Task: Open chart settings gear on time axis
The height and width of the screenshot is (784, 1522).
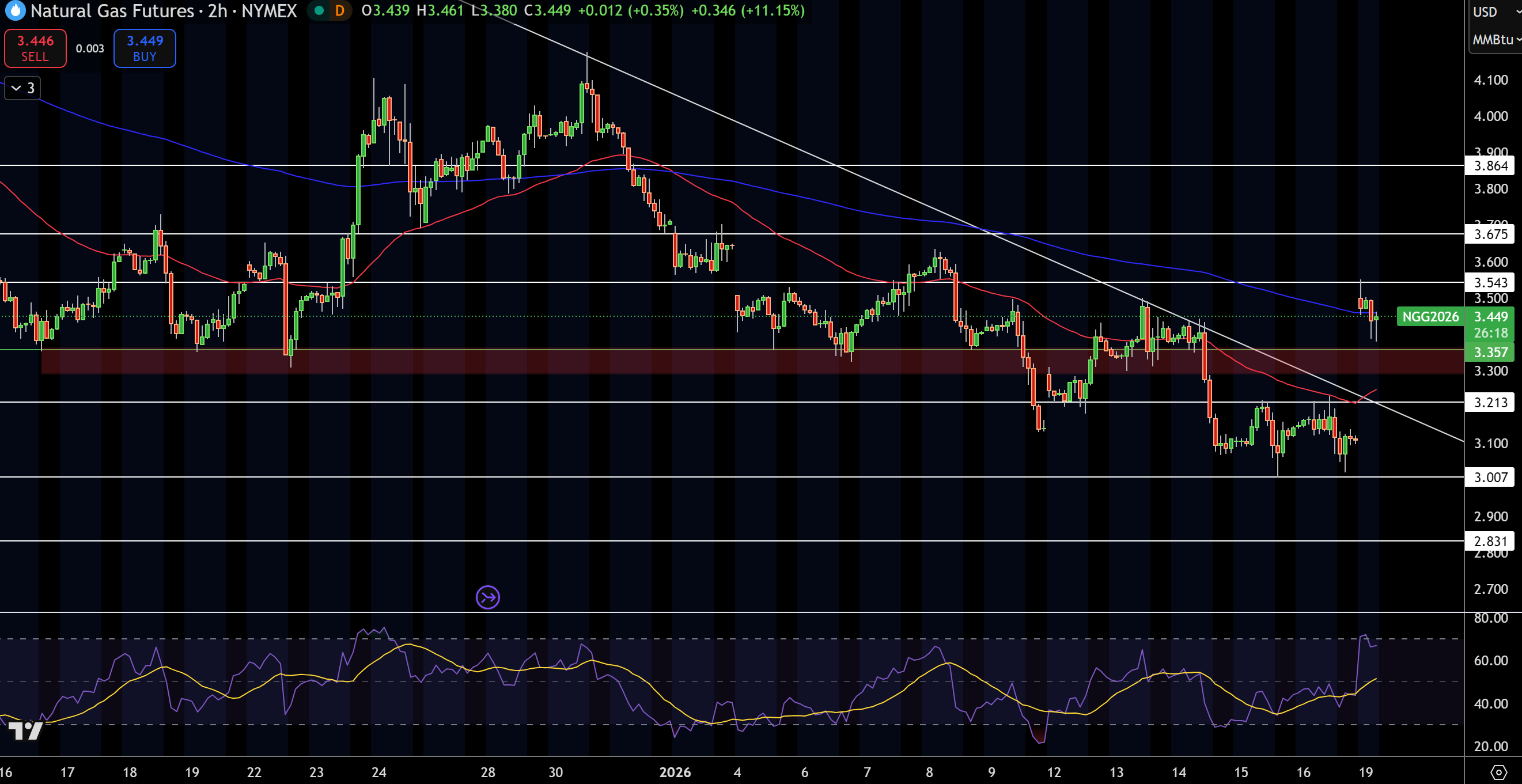Action: point(1498,771)
